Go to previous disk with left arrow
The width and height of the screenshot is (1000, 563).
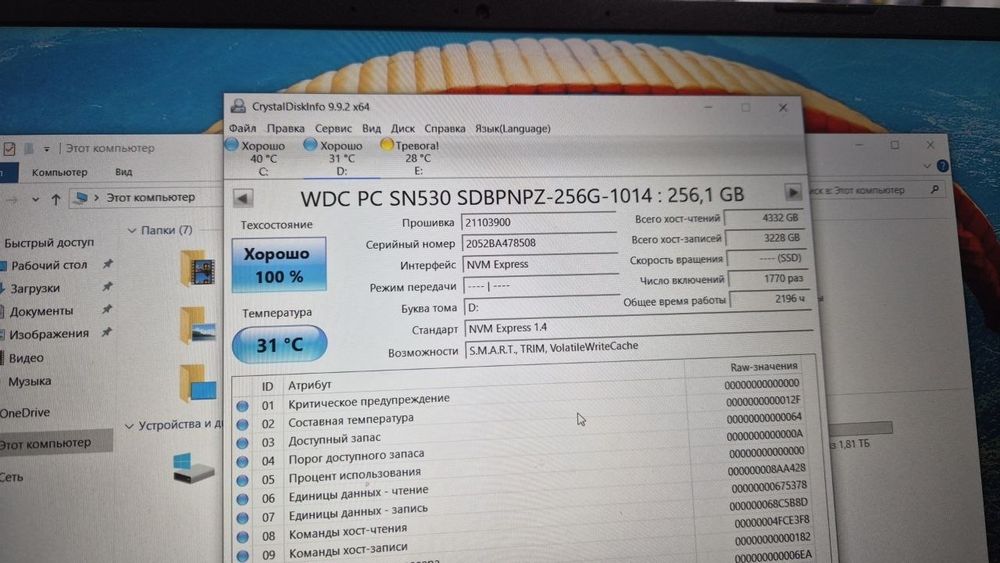pyautogui.click(x=242, y=198)
